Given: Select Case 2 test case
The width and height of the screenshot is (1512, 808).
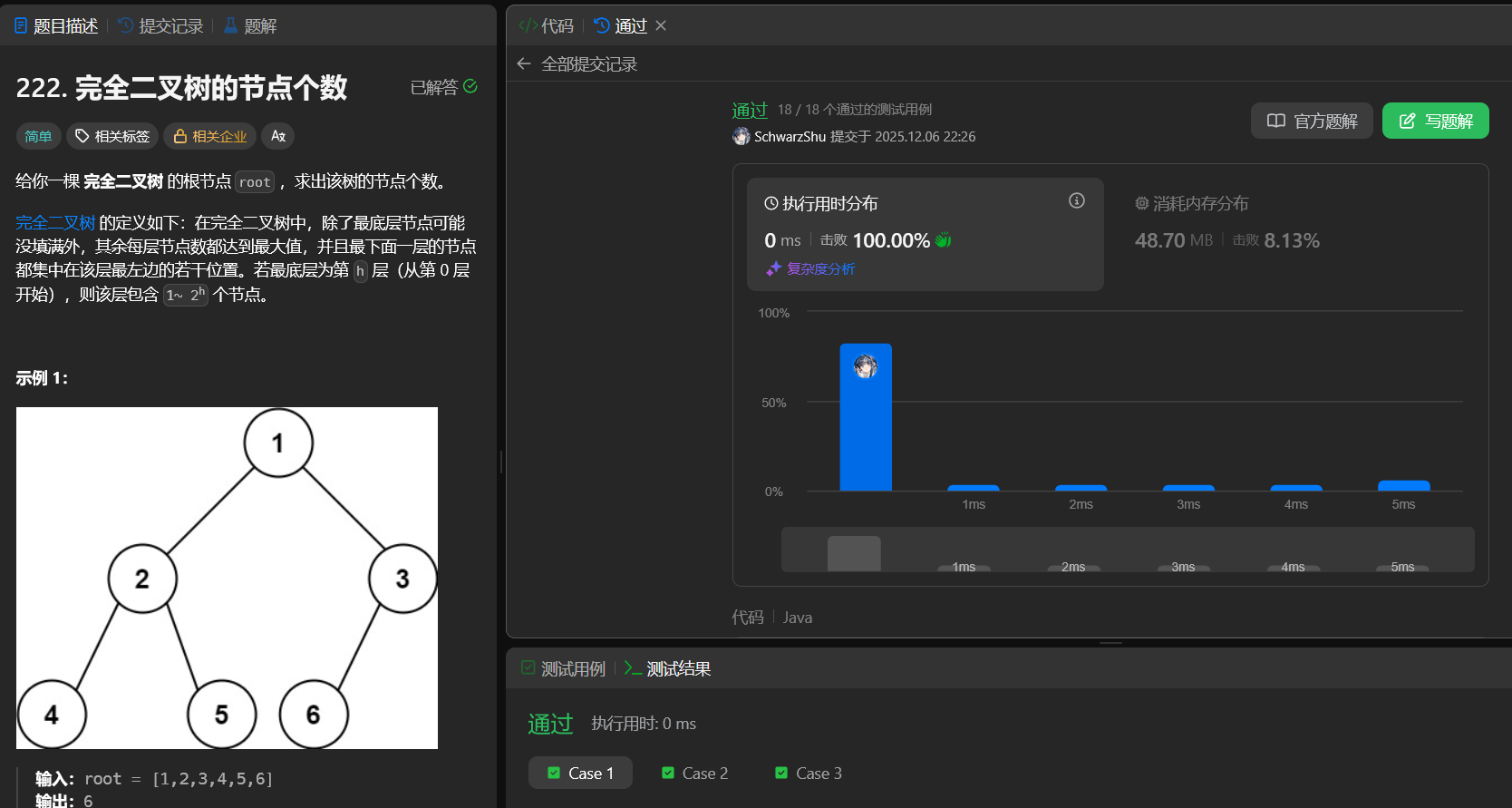Looking at the screenshot, I should point(694,773).
